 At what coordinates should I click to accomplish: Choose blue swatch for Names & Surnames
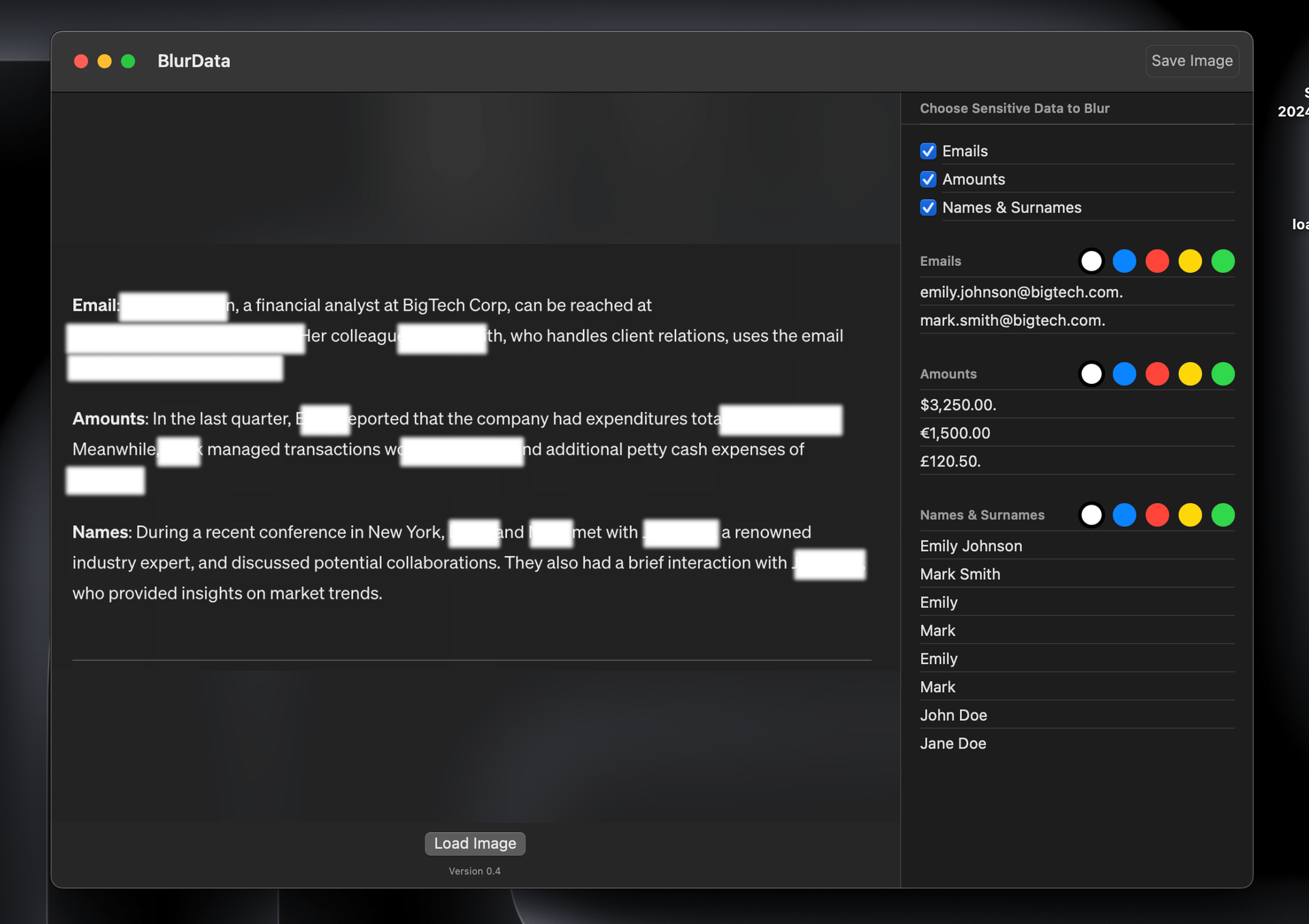pos(1124,515)
